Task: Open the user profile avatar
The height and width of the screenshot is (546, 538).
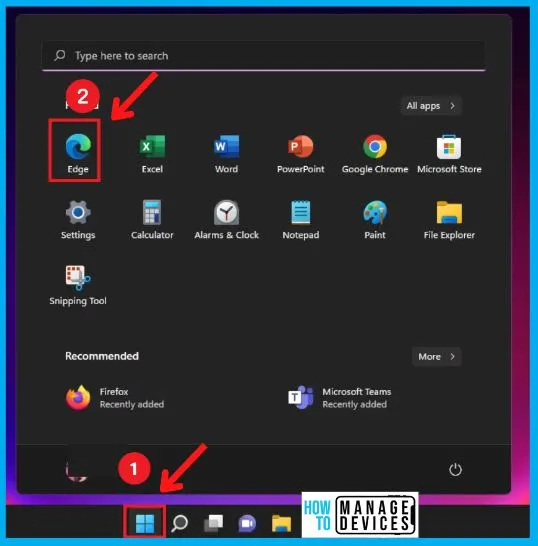Action: [77, 469]
